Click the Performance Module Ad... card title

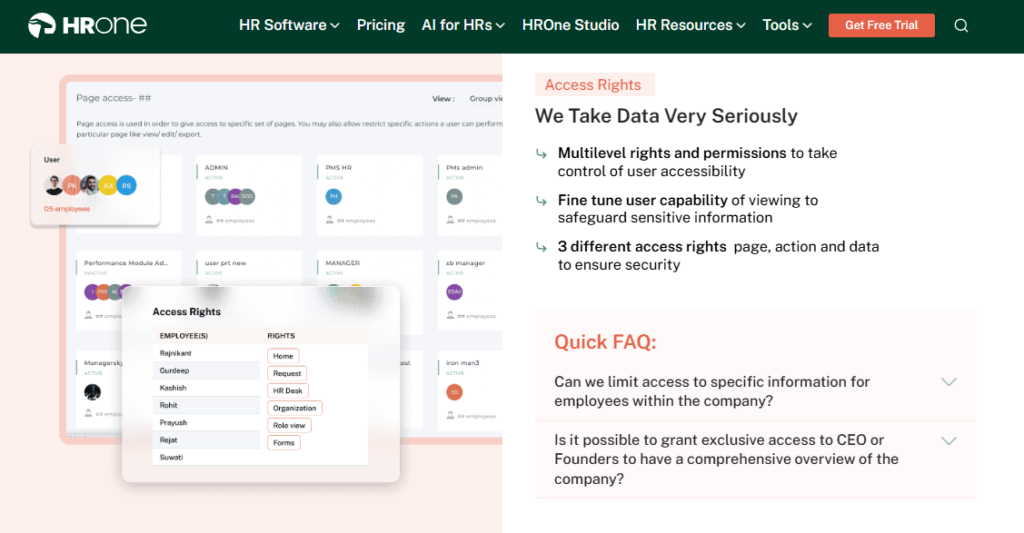(x=125, y=263)
